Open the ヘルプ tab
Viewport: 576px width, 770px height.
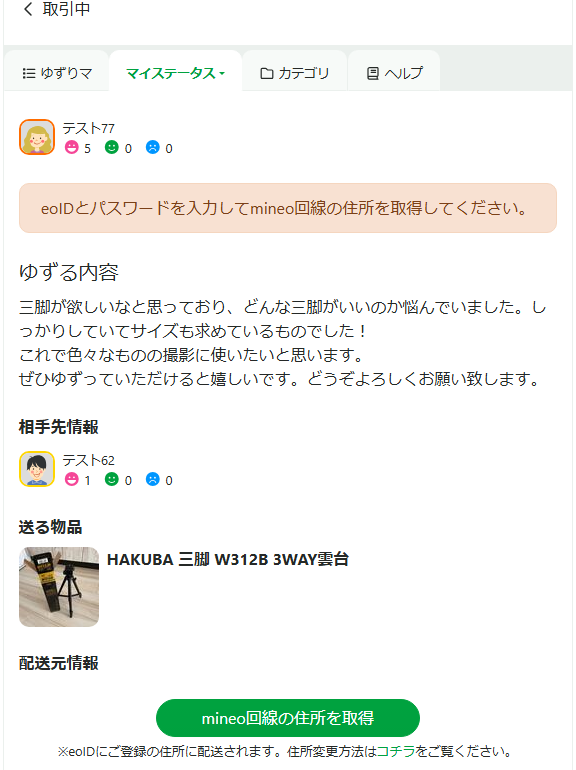click(394, 73)
